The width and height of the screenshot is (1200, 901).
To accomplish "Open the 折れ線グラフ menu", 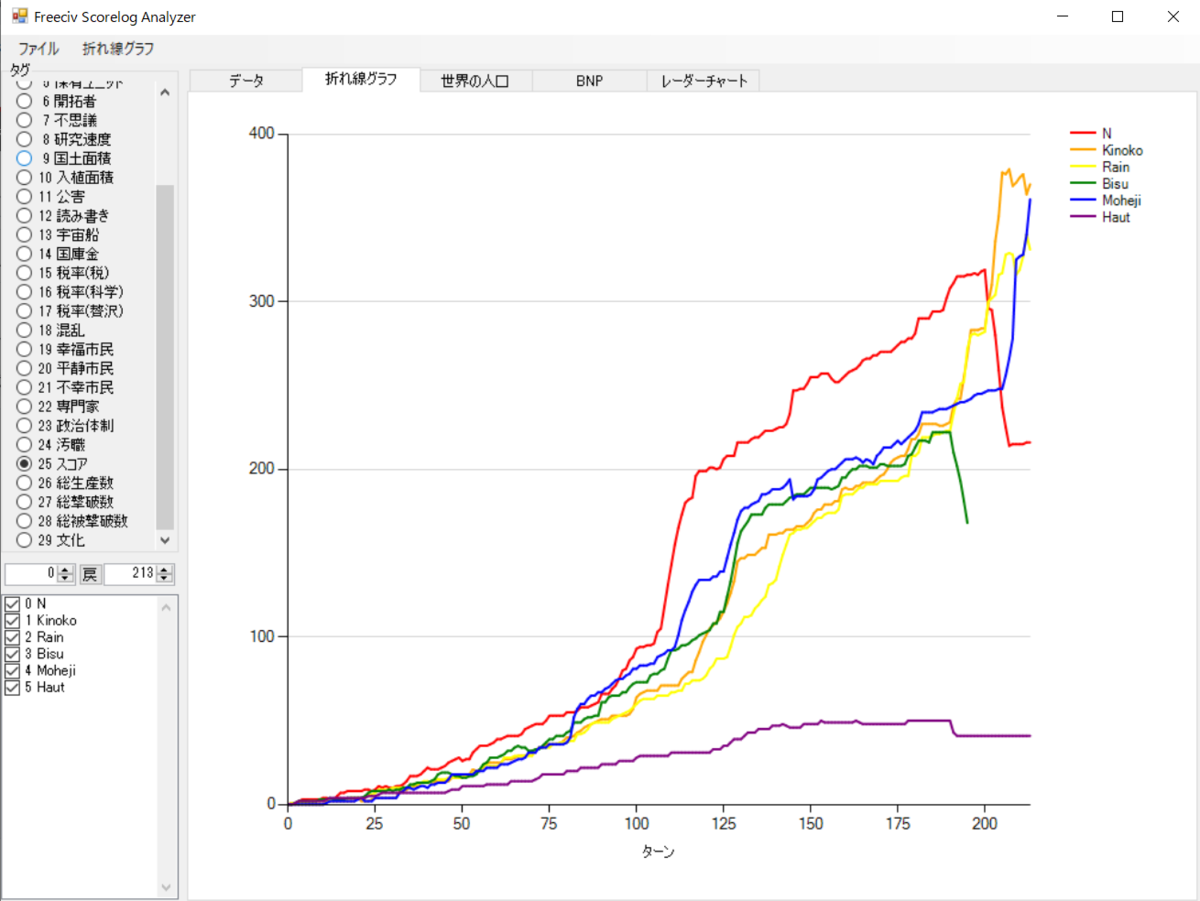I will 118,48.
